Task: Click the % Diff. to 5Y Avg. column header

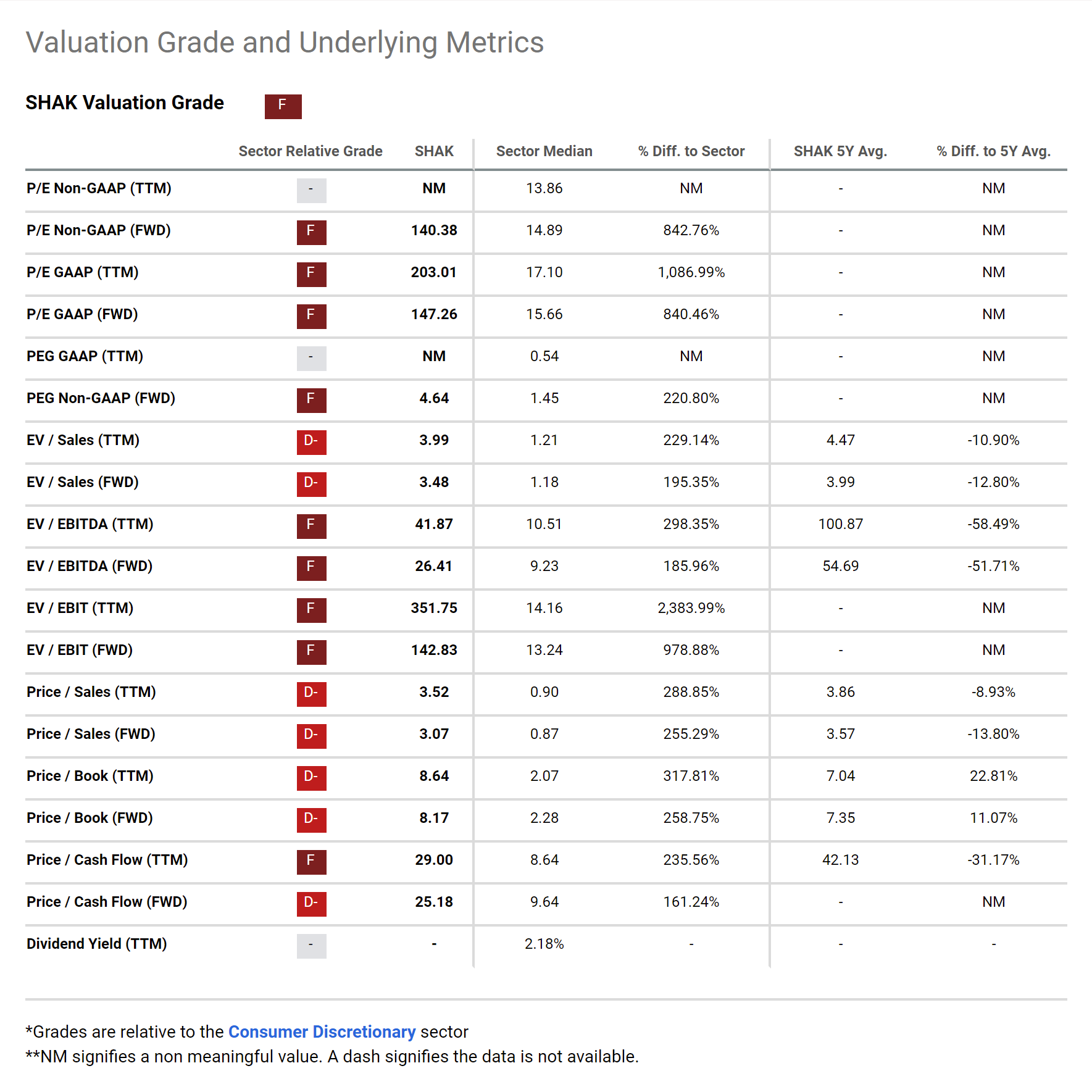Action: 993,151
